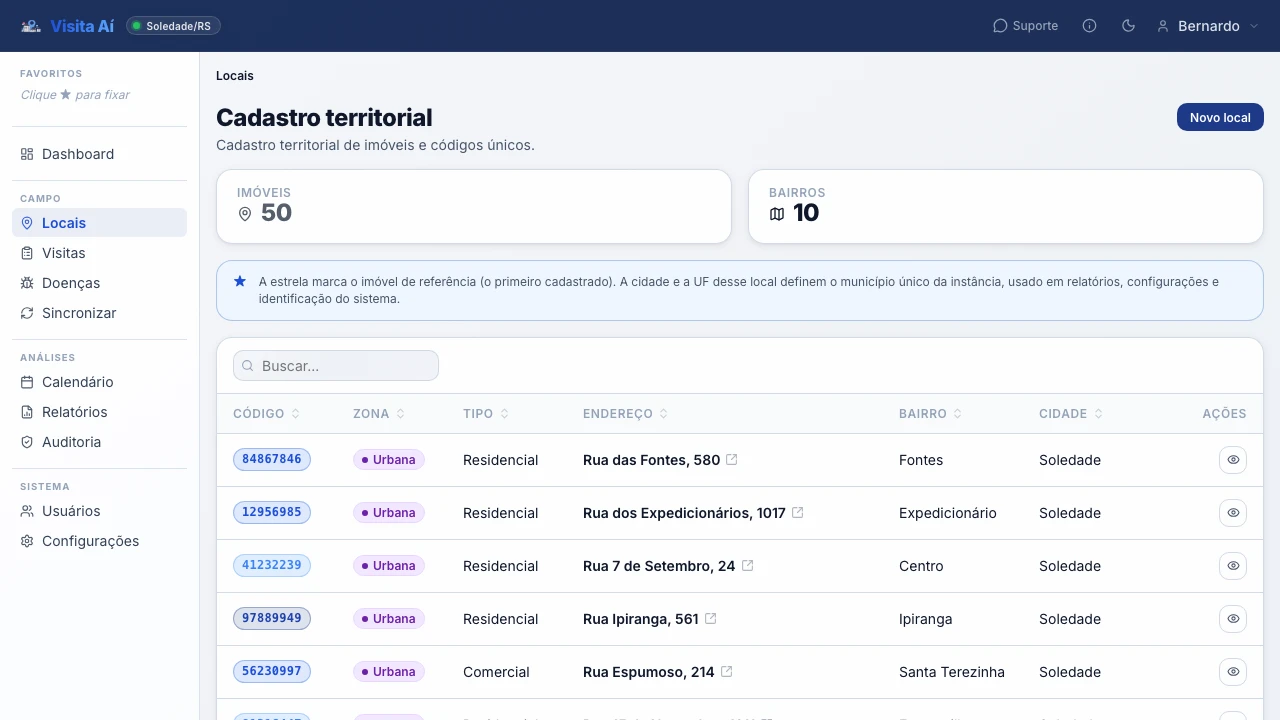Viewport: 1280px width, 720px height.
Task: Click the Configurações gear icon
Action: [x=27, y=541]
